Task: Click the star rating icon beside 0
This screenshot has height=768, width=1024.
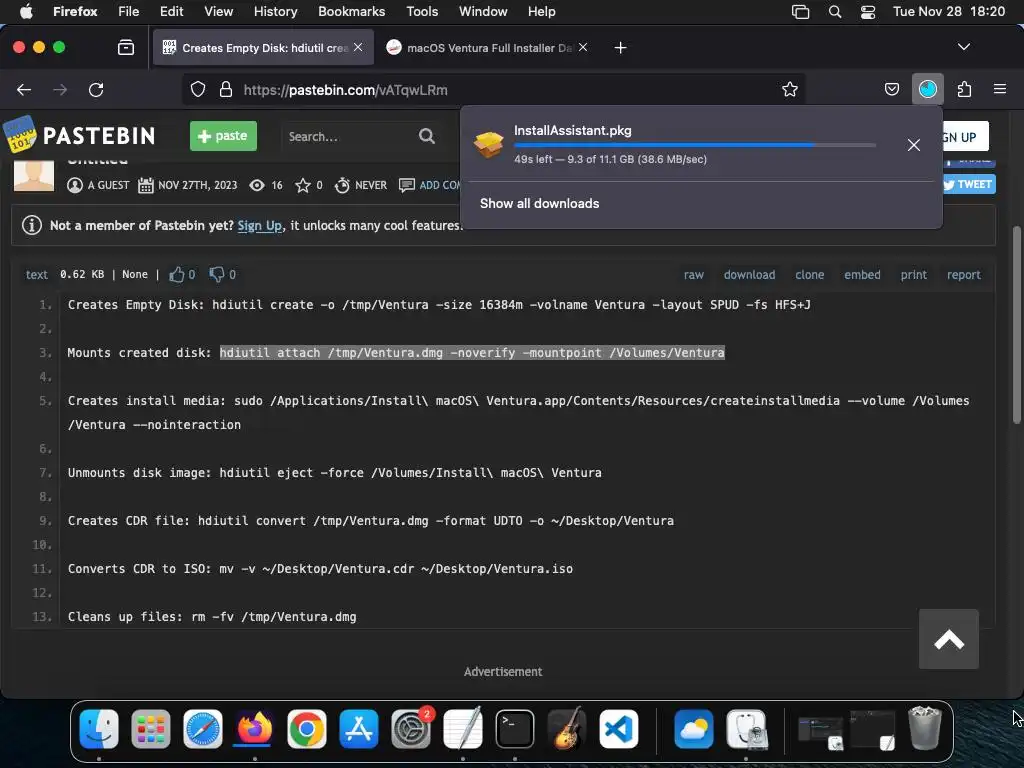Action: 302,185
